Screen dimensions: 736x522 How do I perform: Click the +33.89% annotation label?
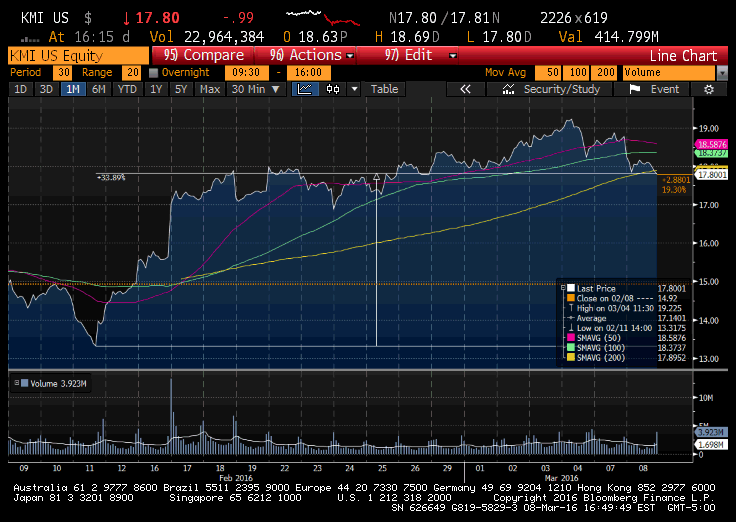tap(111, 177)
